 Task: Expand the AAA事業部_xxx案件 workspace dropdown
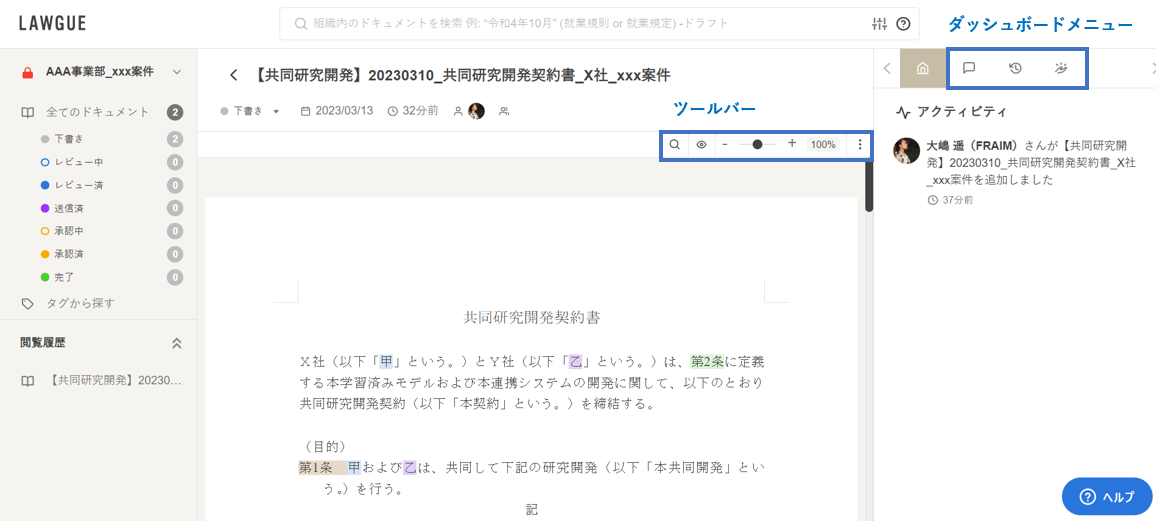pos(177,72)
